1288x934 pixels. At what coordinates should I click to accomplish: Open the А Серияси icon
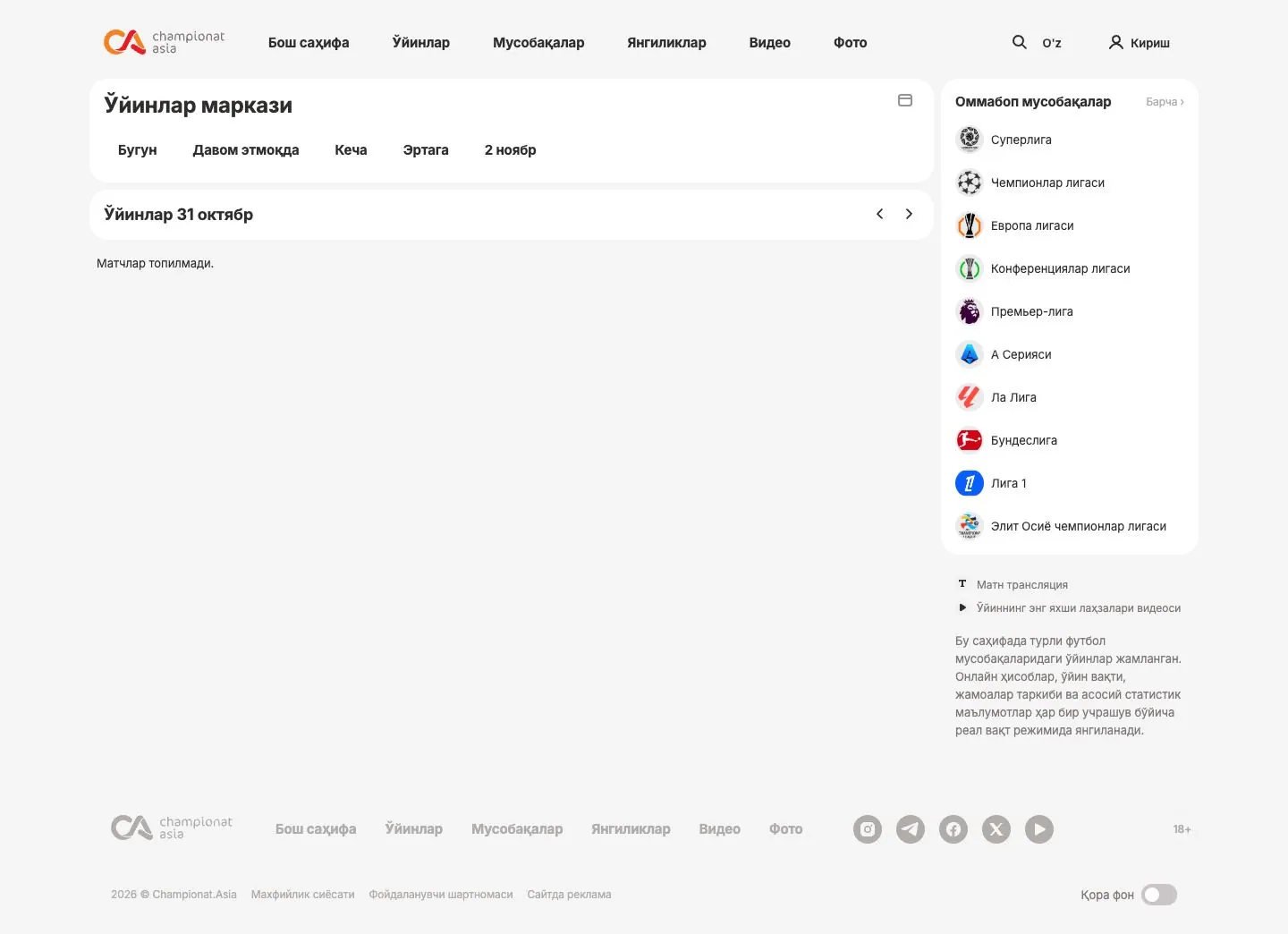pyautogui.click(x=970, y=354)
